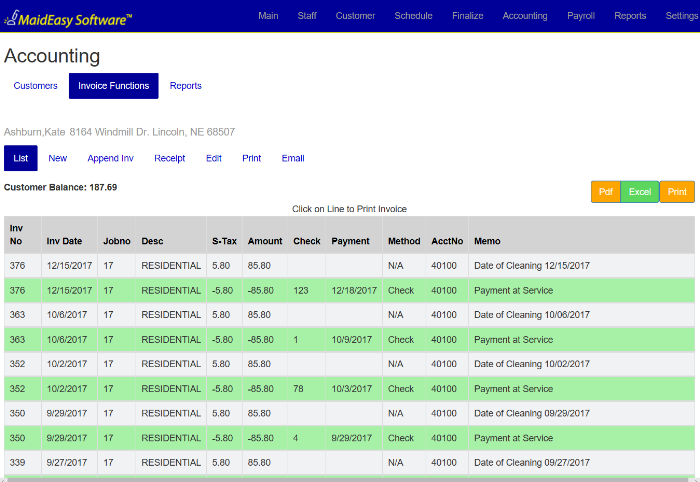This screenshot has height=482, width=700.
Task: Select payment row with check 123
Action: pos(350,291)
